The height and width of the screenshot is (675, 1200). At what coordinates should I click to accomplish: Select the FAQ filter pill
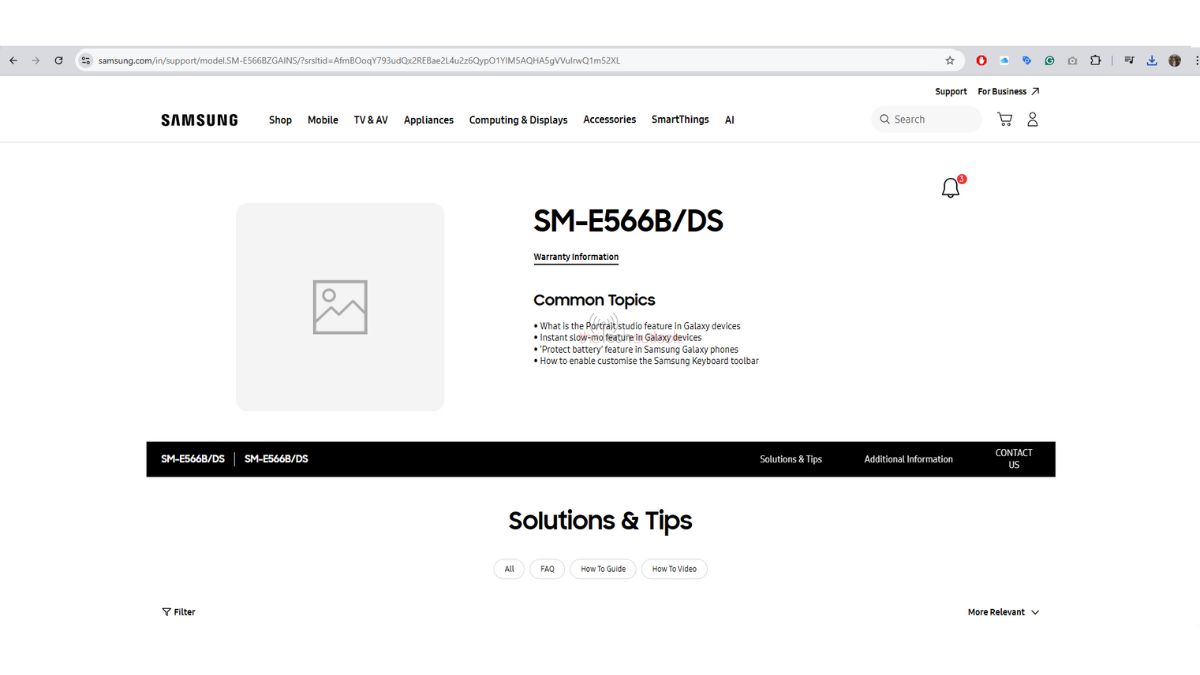click(547, 569)
